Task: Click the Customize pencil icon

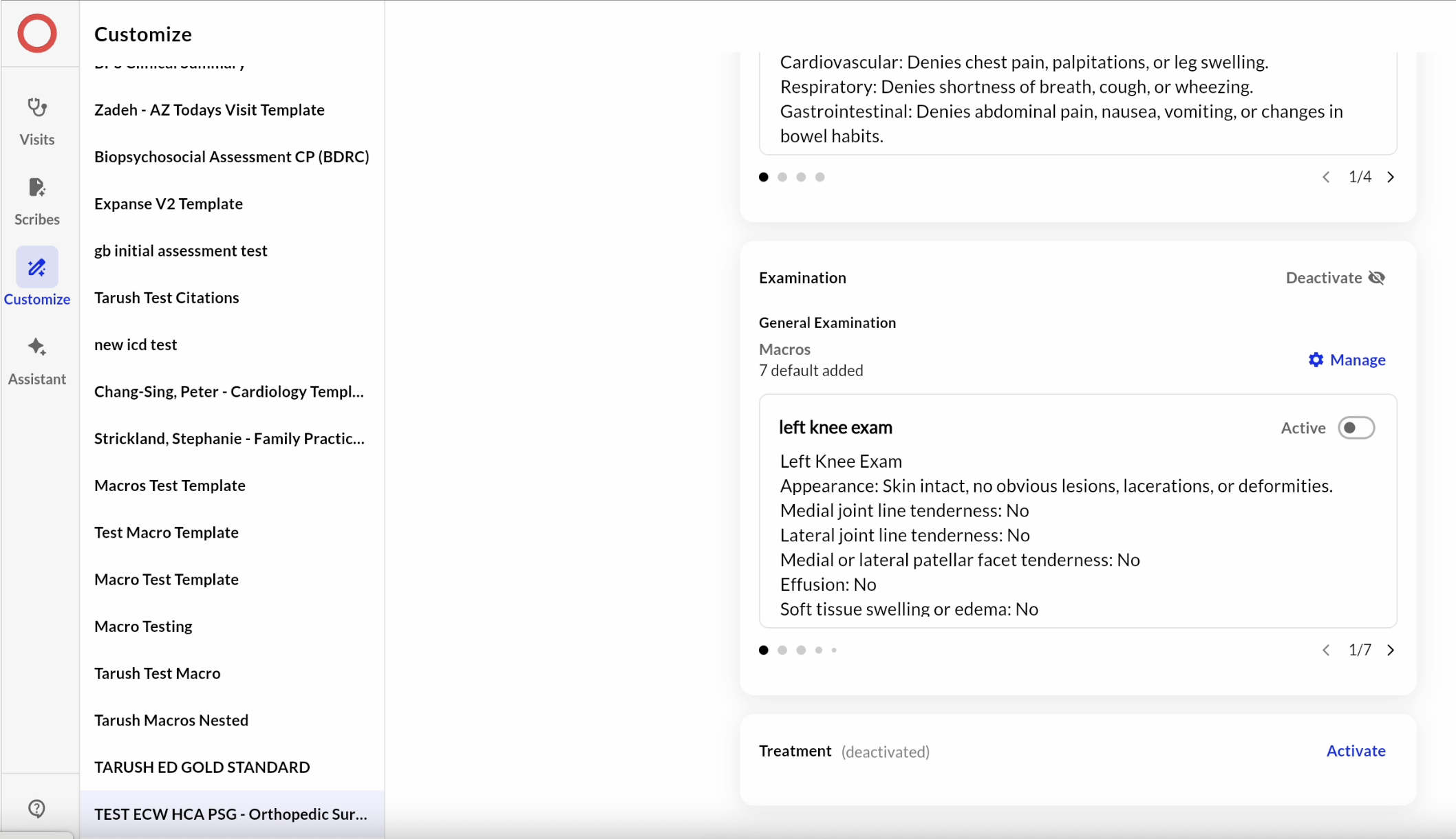Action: (x=37, y=268)
